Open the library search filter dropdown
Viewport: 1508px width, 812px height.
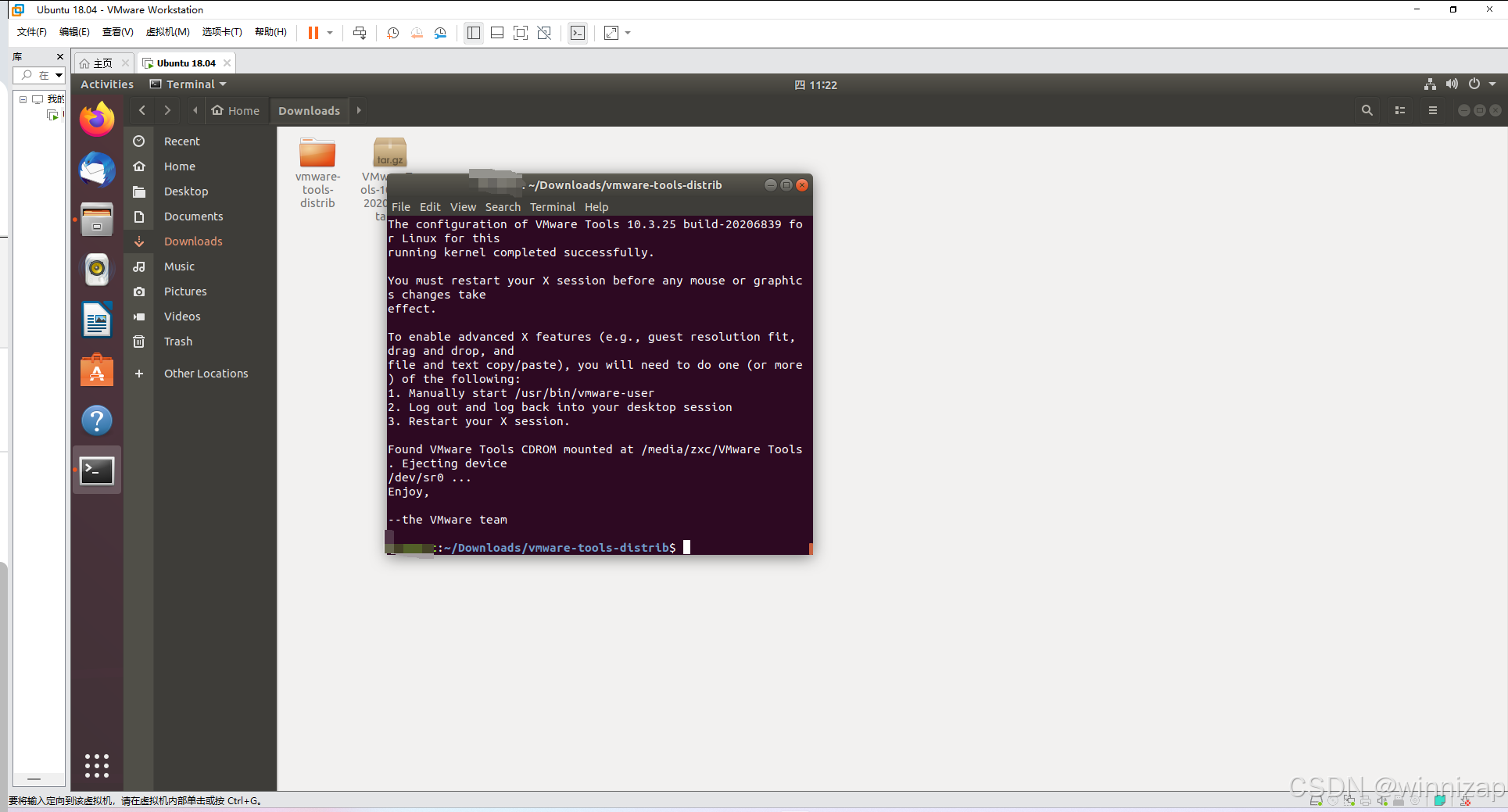[x=59, y=76]
